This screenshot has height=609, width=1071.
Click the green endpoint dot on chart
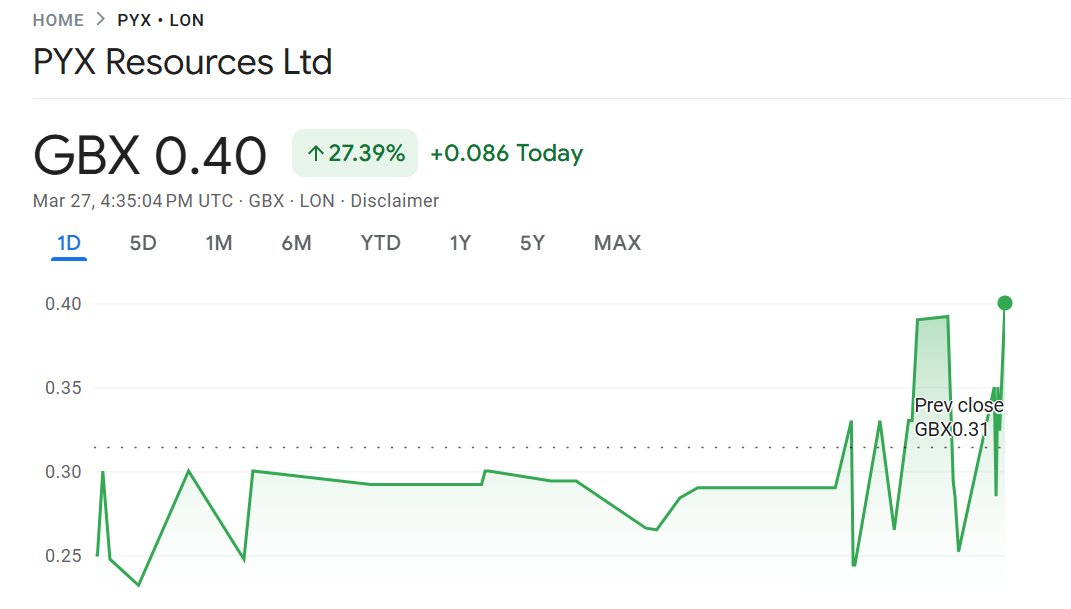pos(1005,303)
